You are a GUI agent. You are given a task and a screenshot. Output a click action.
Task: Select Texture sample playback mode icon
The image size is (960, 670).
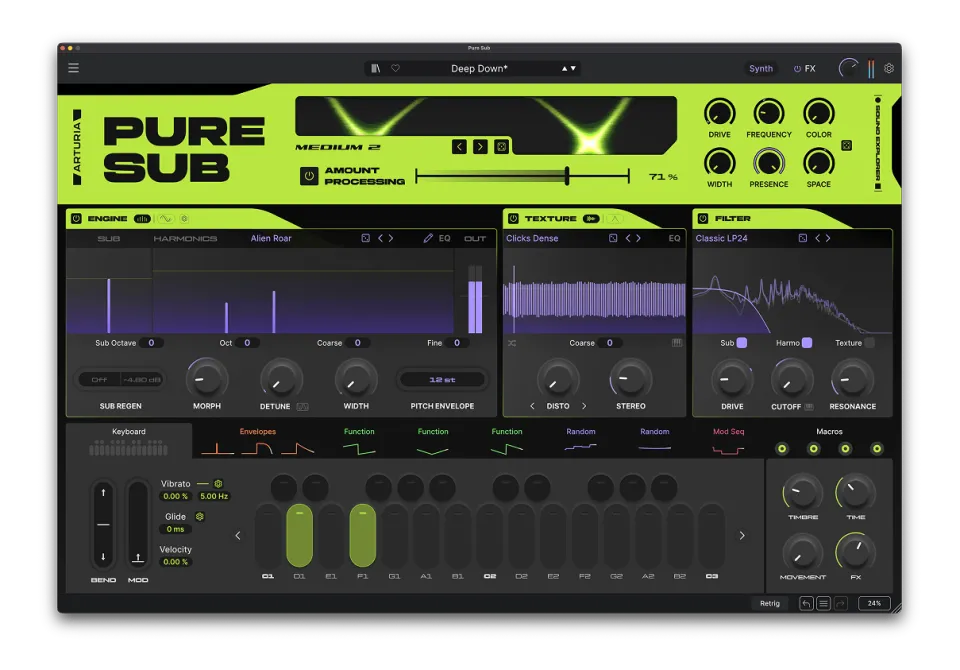591,219
